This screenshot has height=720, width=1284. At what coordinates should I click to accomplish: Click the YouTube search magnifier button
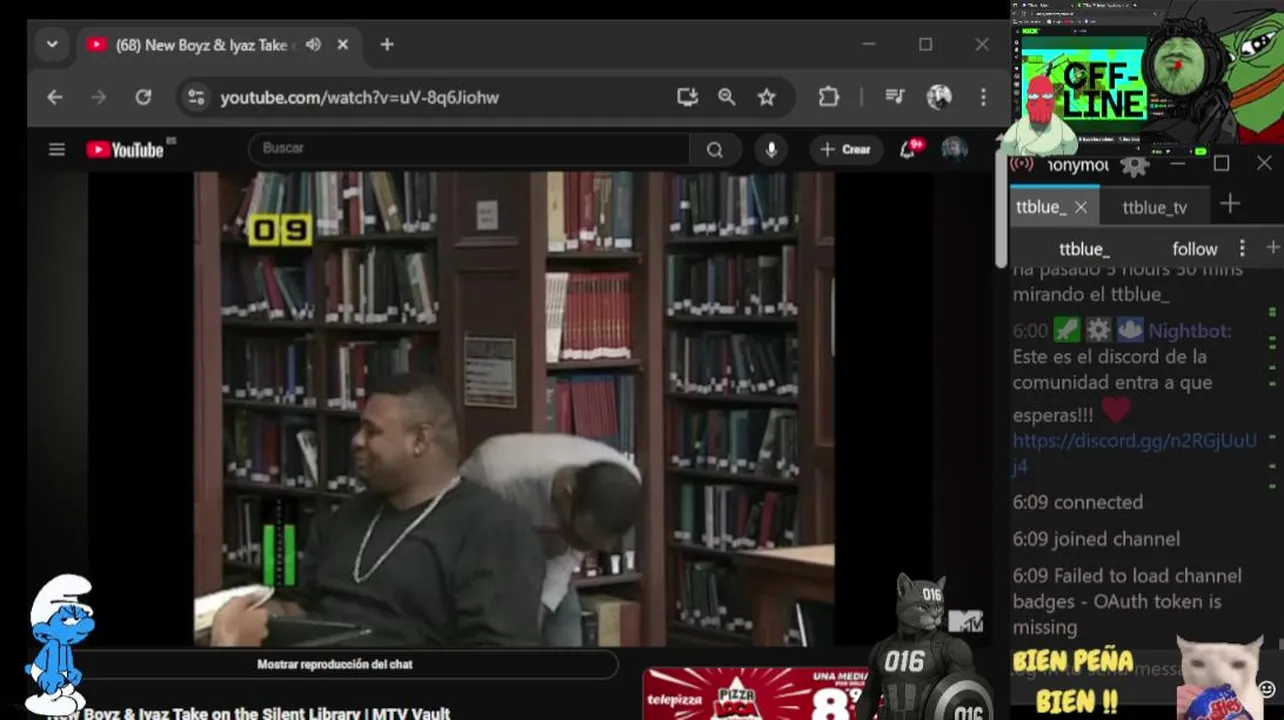[715, 150]
